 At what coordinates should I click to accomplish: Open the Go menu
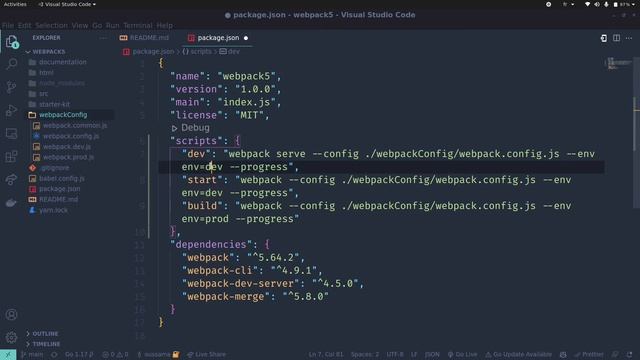pos(97,25)
